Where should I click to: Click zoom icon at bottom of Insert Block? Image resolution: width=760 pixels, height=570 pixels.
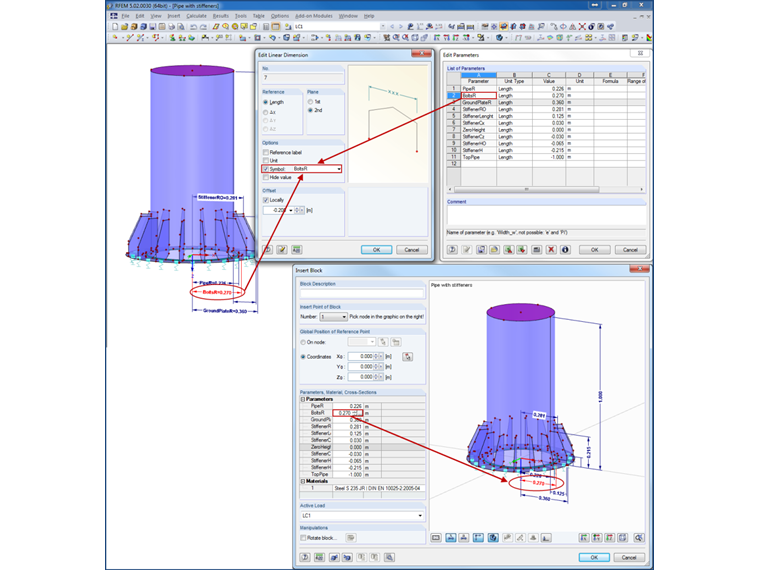(389, 557)
